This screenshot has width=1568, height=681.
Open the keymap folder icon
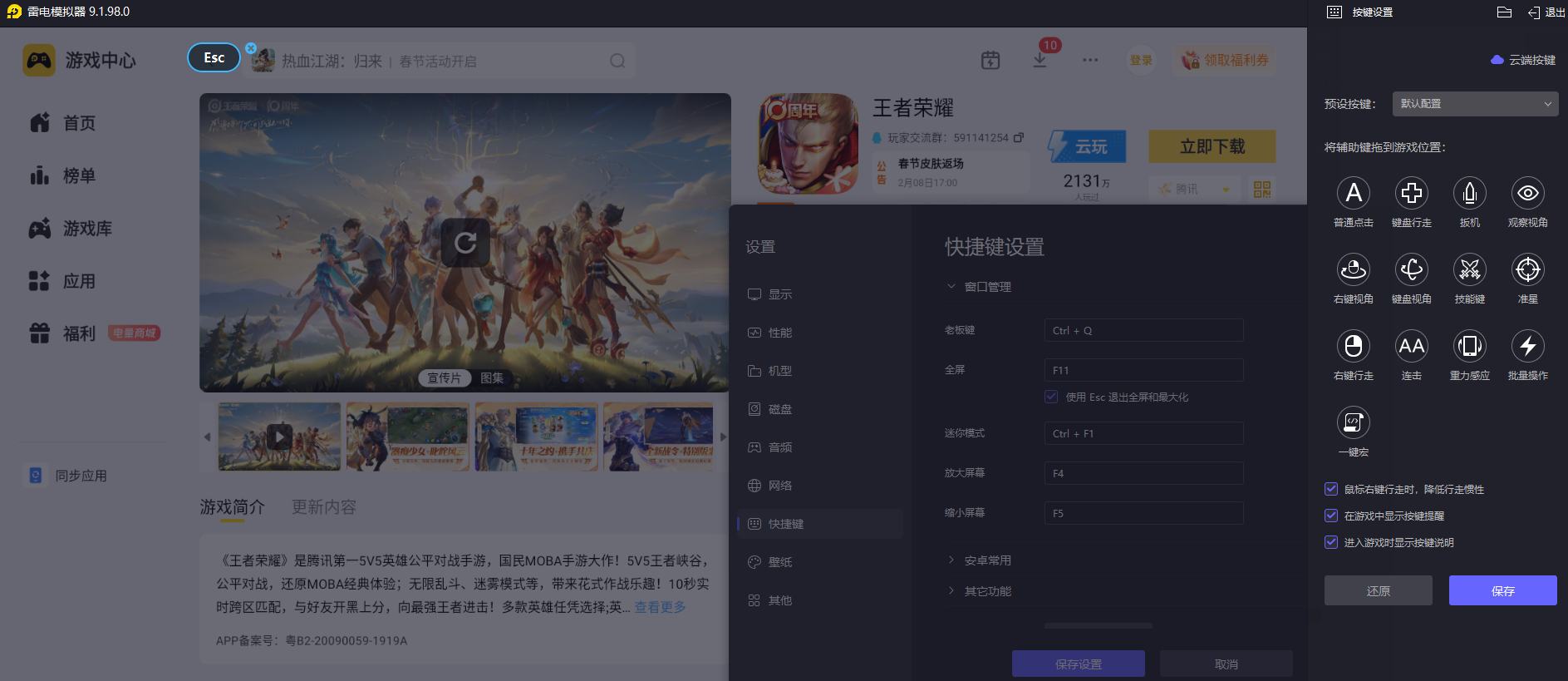[x=1504, y=12]
